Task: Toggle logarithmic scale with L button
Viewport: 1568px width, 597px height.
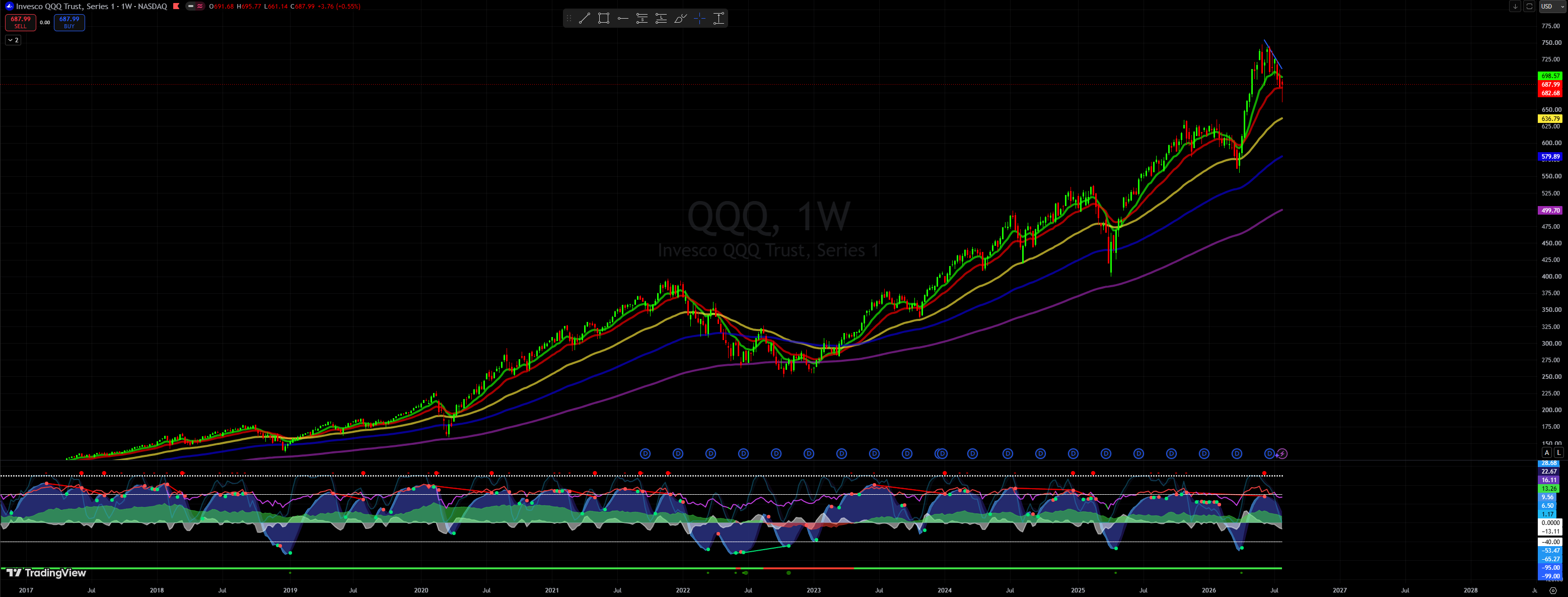Action: (1559, 452)
